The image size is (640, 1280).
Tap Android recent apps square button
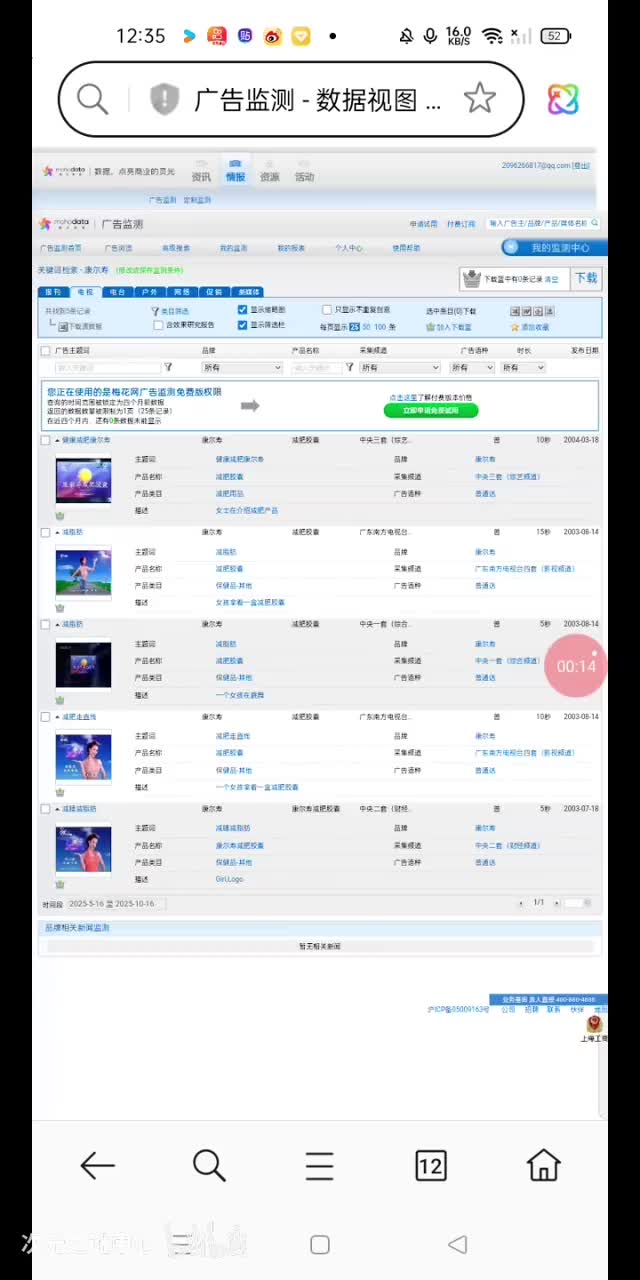coord(320,1245)
